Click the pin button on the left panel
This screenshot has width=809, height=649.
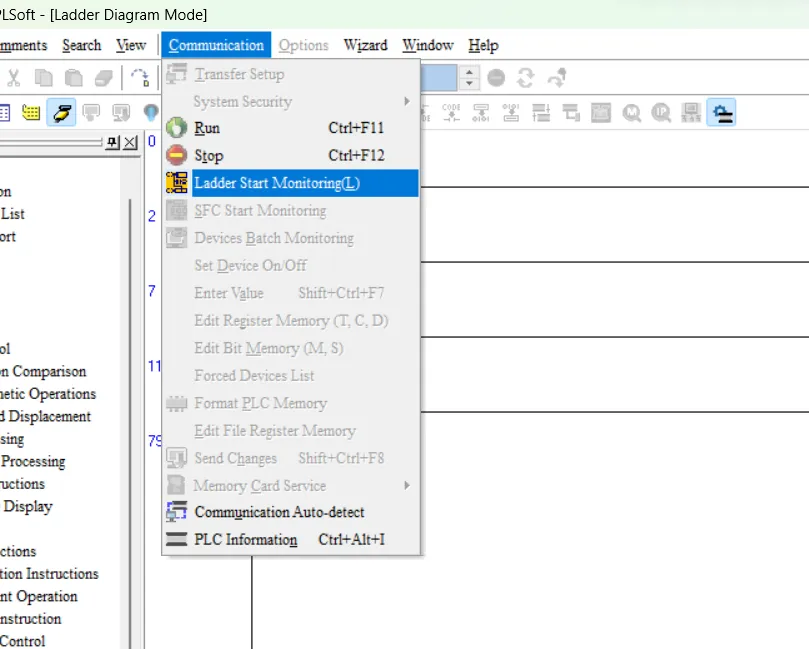point(114,142)
